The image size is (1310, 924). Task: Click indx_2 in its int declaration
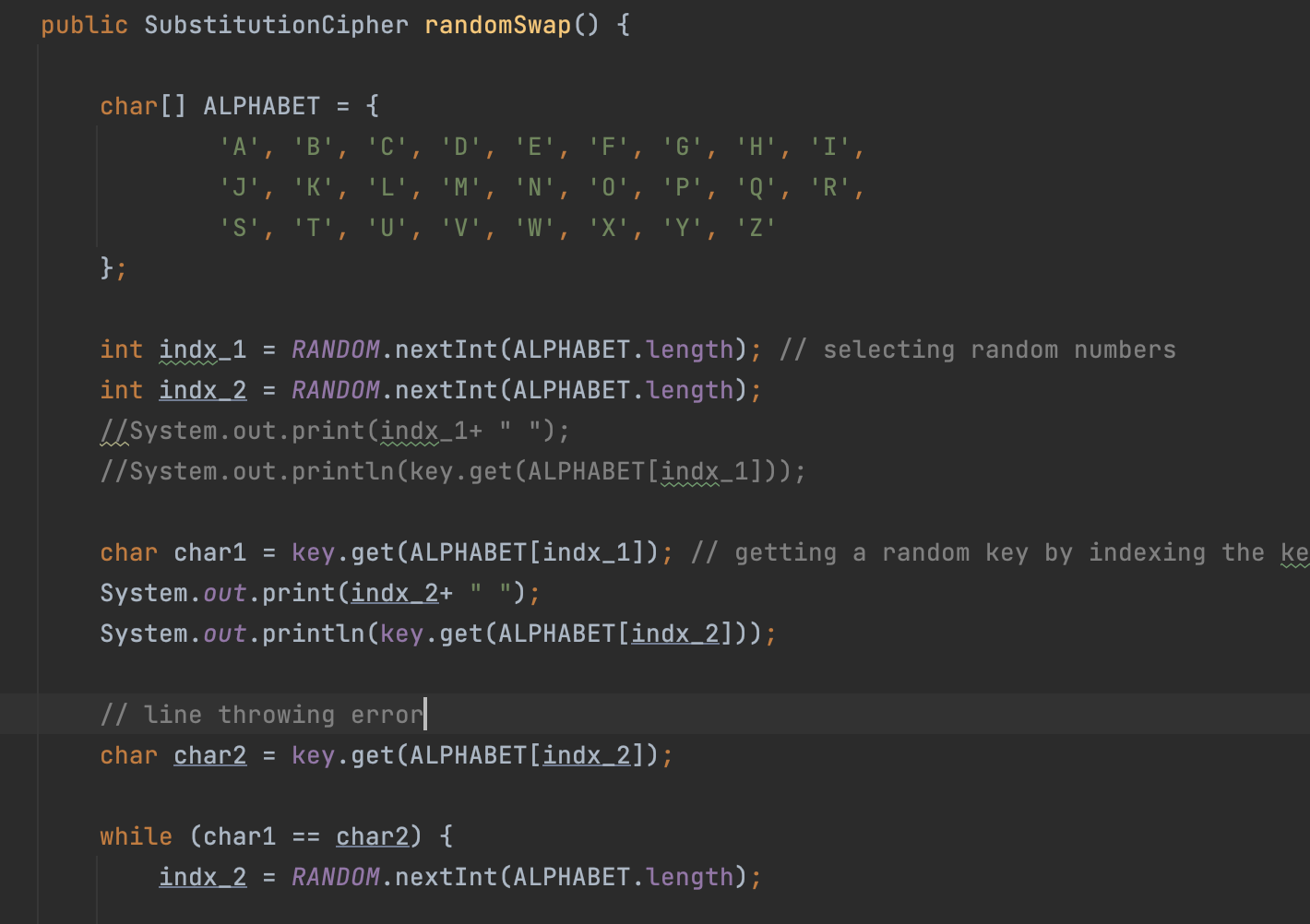tap(202, 390)
